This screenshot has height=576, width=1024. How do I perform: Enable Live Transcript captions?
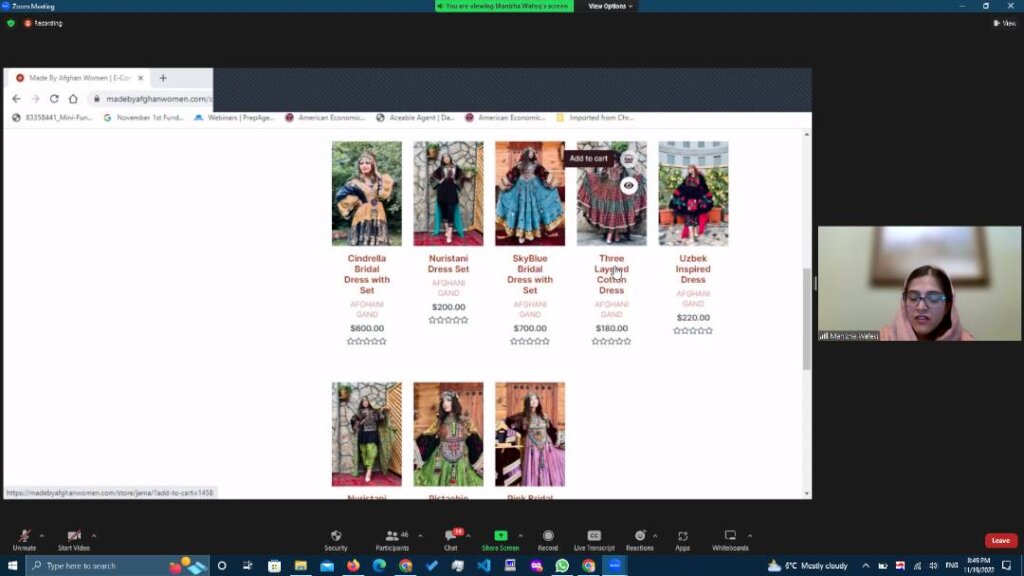(x=594, y=540)
